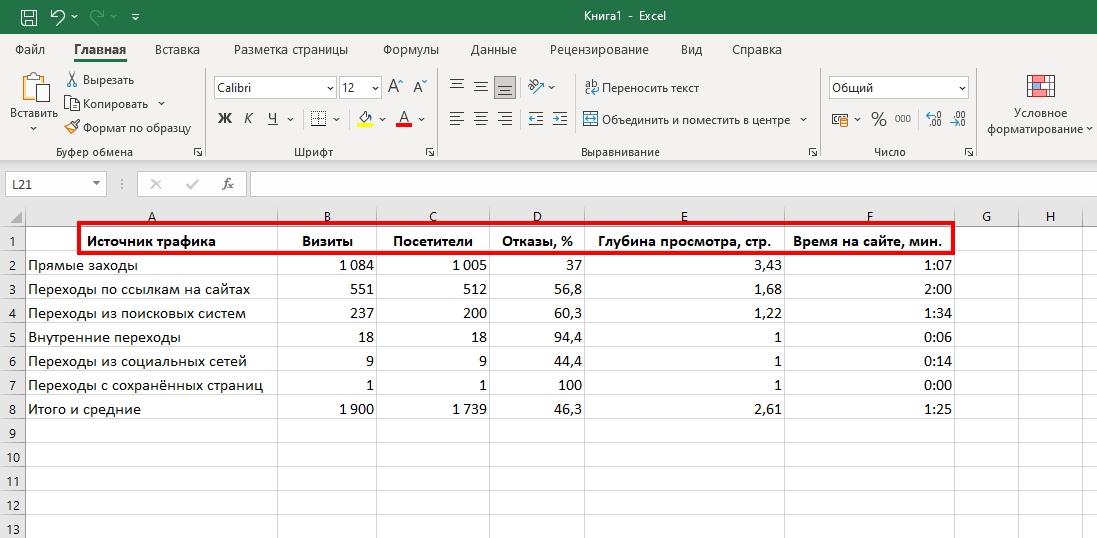Click Копировать to copy selection

click(107, 104)
